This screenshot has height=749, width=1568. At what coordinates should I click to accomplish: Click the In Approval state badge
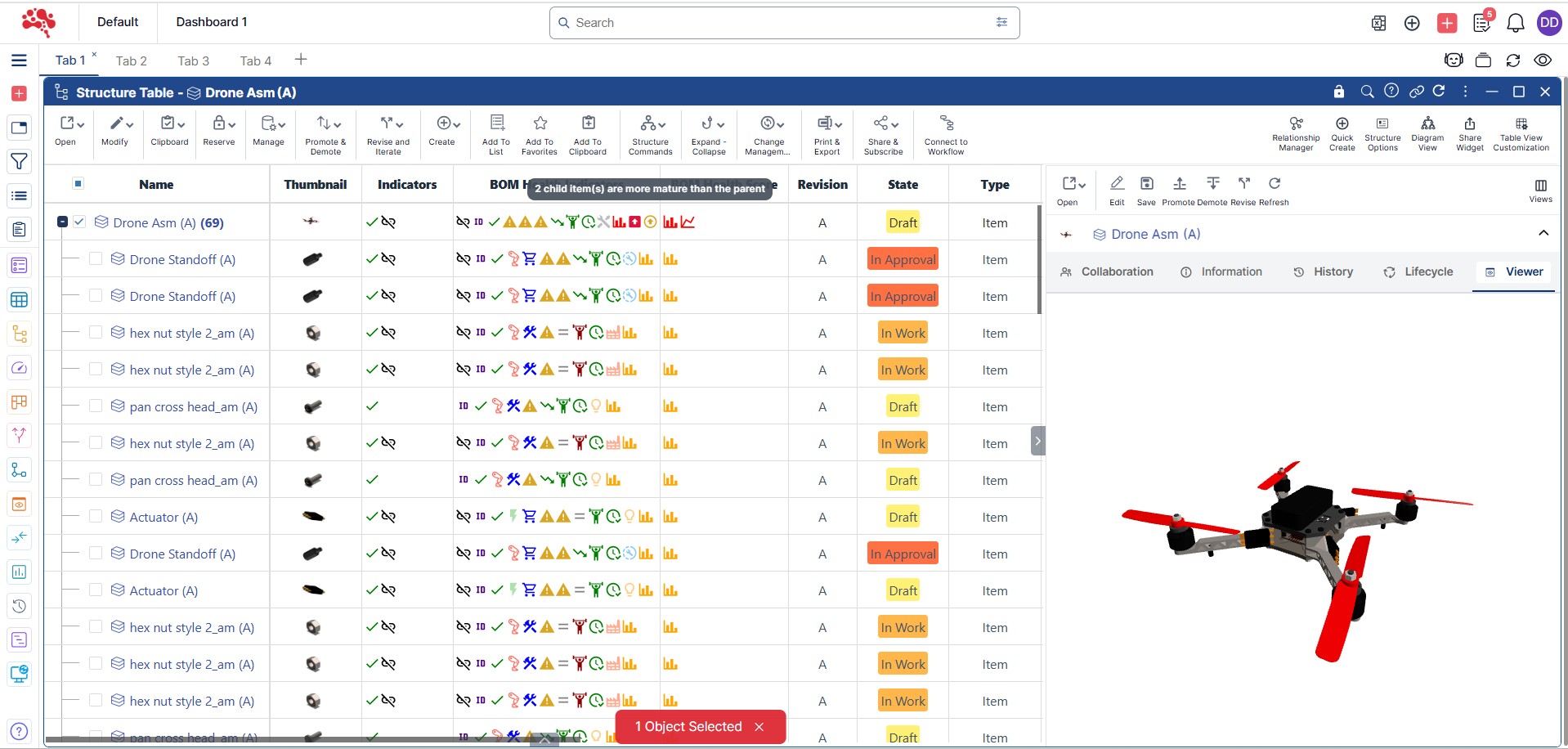coord(903,259)
